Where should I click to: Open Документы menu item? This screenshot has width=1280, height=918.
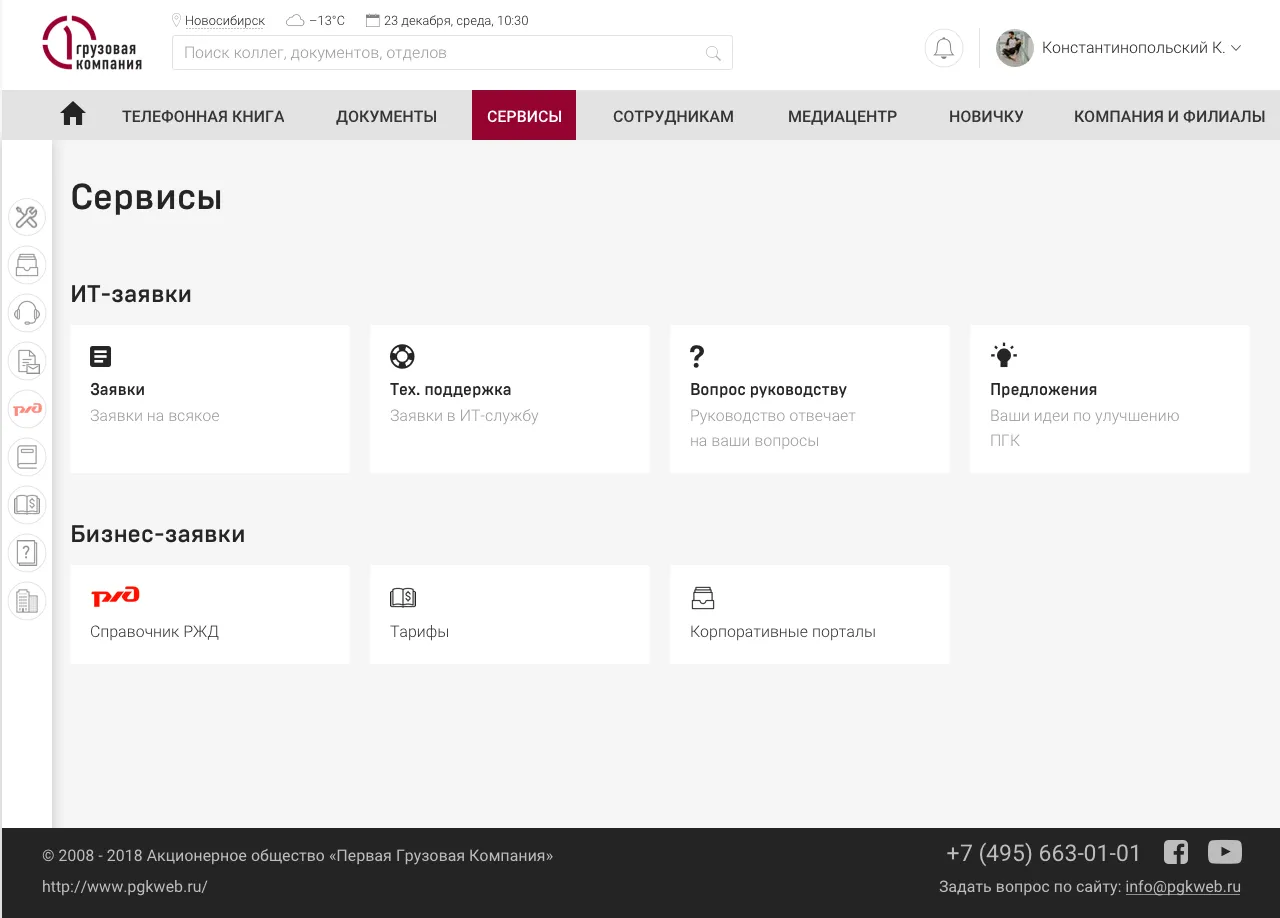tap(386, 116)
